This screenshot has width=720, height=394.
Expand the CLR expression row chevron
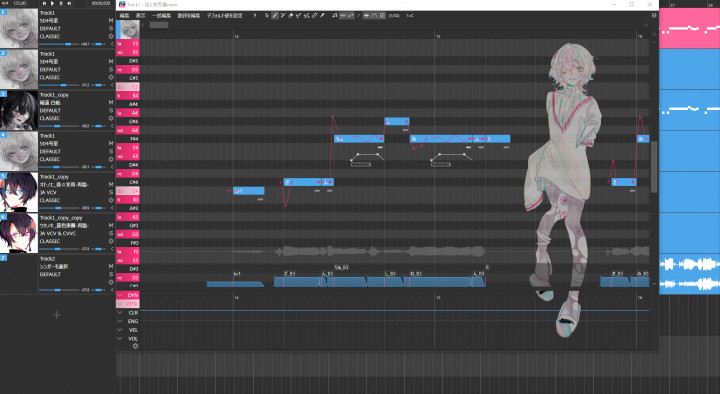[120, 313]
